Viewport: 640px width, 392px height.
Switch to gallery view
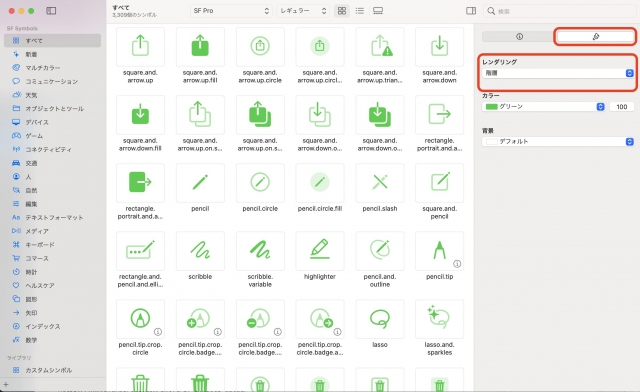pos(378,11)
